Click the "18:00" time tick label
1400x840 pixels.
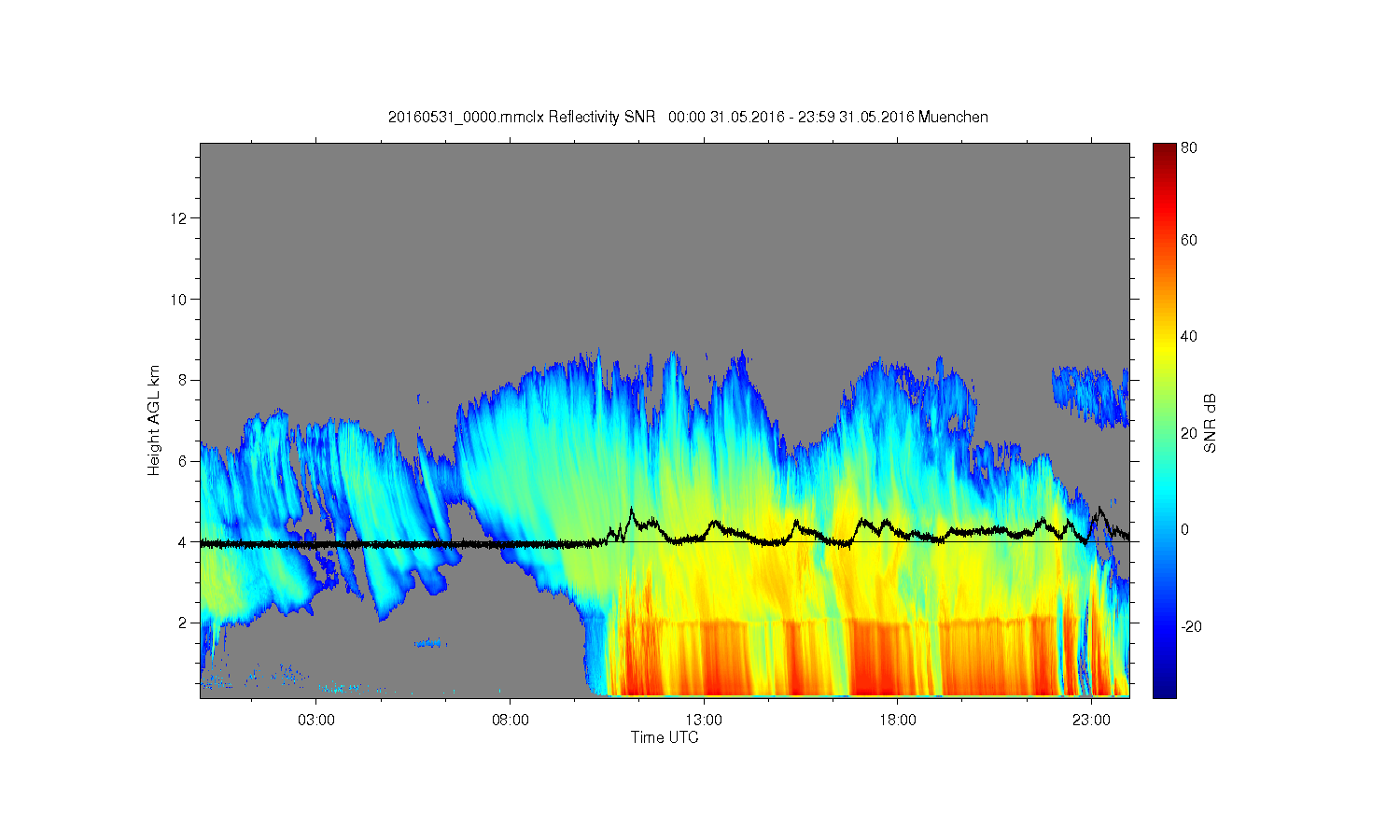tap(897, 721)
